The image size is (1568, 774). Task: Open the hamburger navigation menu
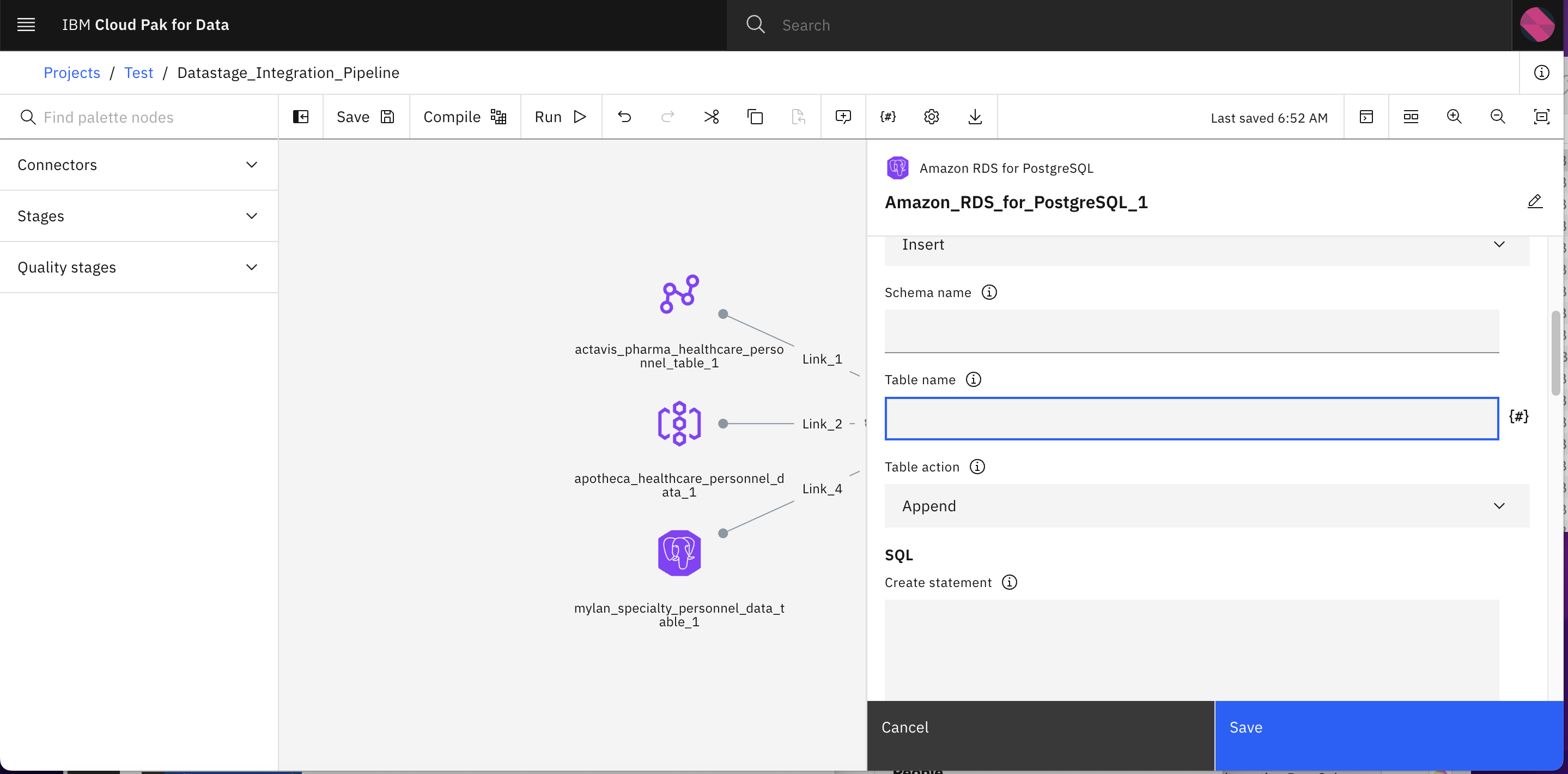(26, 25)
